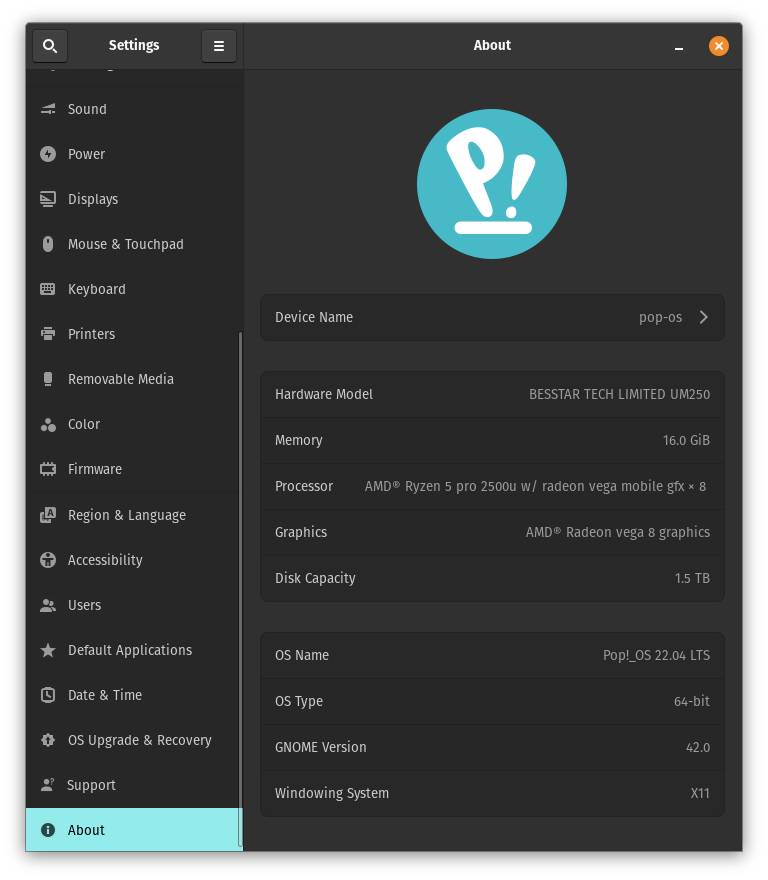The image size is (768, 880).
Task: Click the Accessibility icon
Action: (48, 560)
